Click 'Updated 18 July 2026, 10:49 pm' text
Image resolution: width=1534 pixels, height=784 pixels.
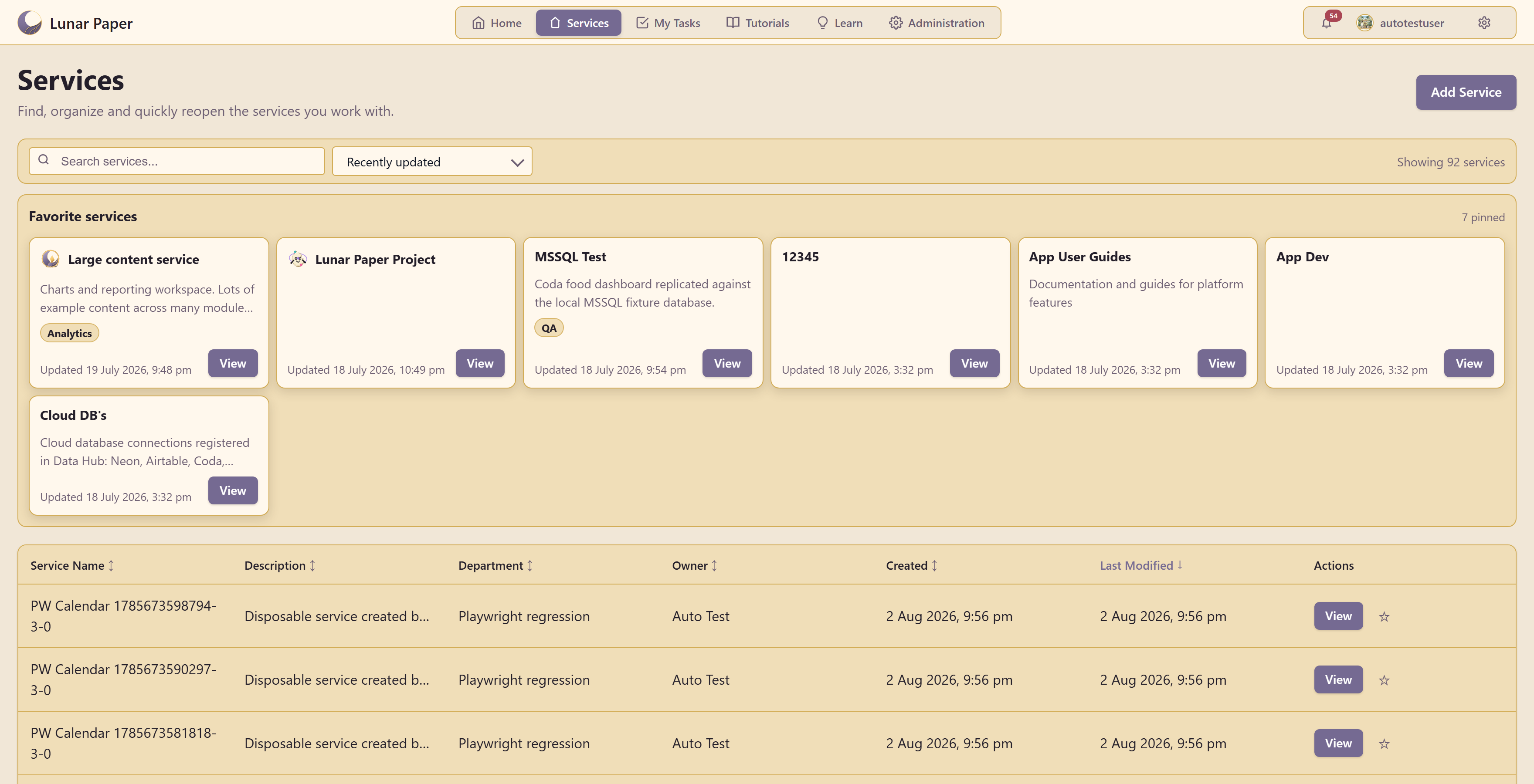coord(366,370)
